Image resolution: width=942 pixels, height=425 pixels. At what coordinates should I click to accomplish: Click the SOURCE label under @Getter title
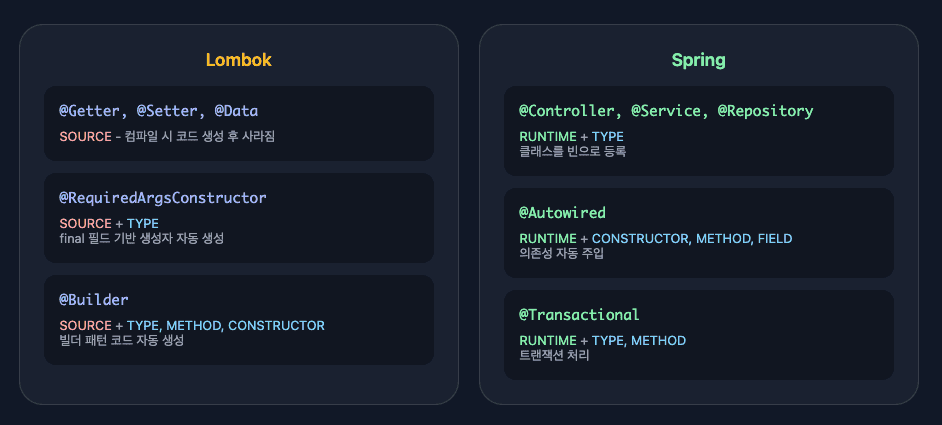[85, 136]
